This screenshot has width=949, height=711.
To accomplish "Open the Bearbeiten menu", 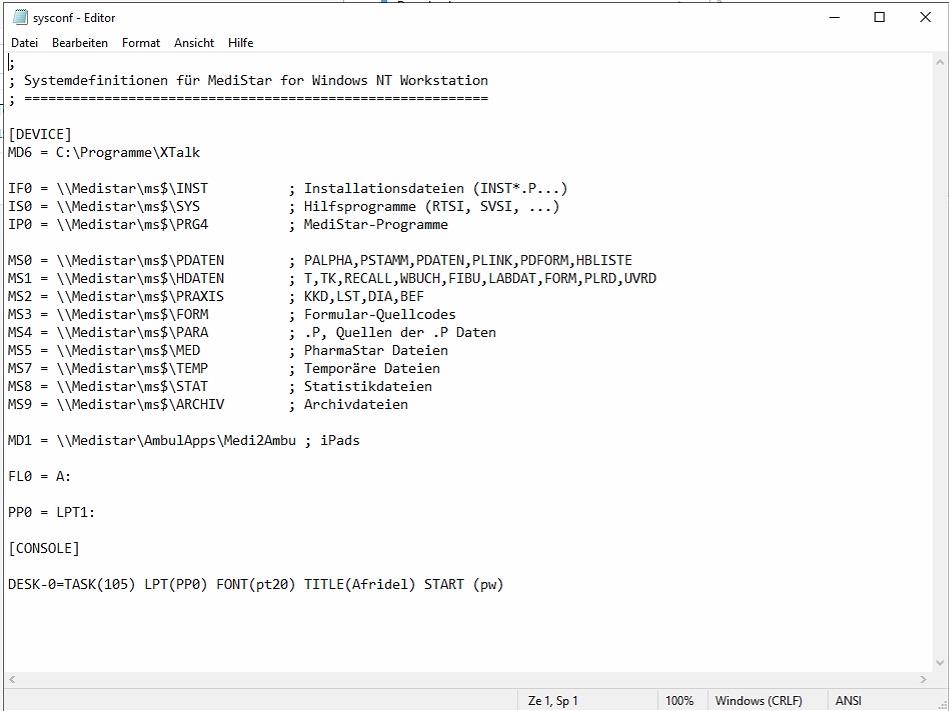I will [x=80, y=43].
